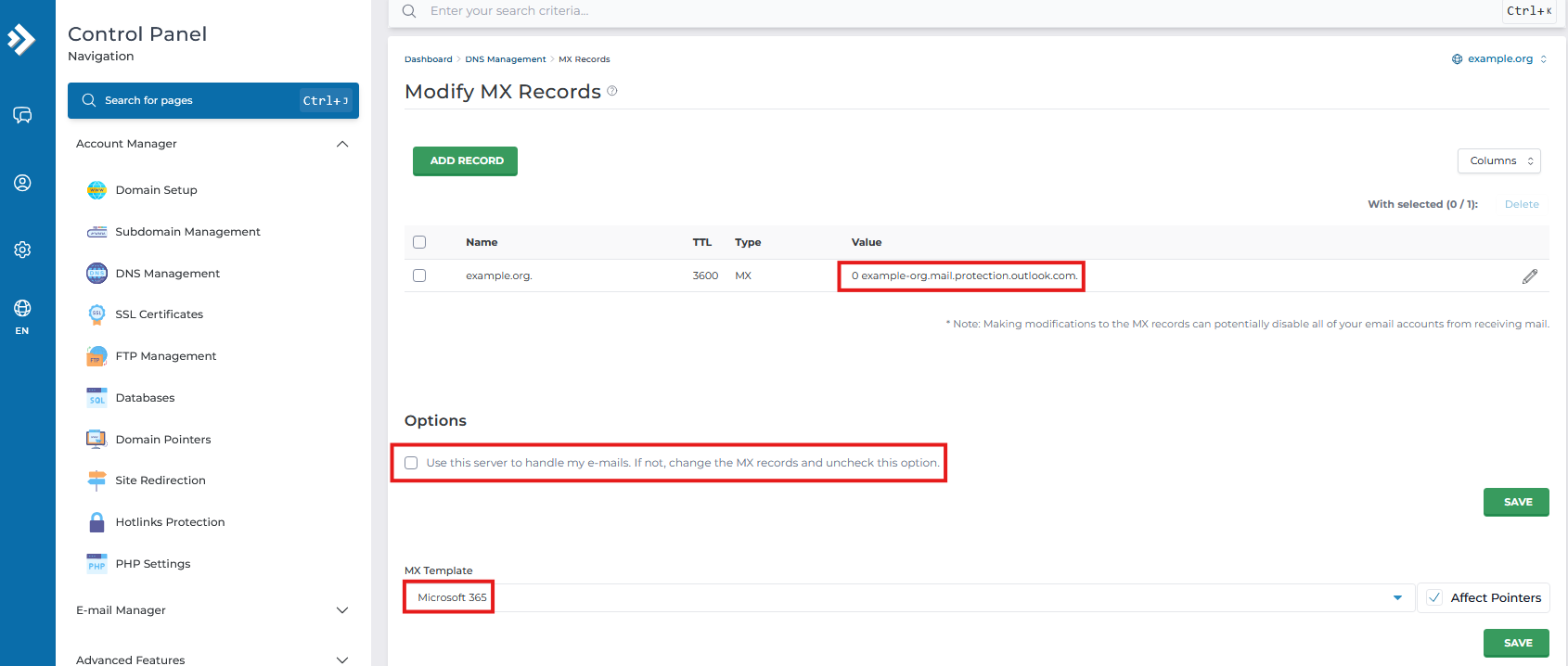Open DNS Management in the sidebar
This screenshot has width=1568, height=666.
pyautogui.click(x=167, y=274)
